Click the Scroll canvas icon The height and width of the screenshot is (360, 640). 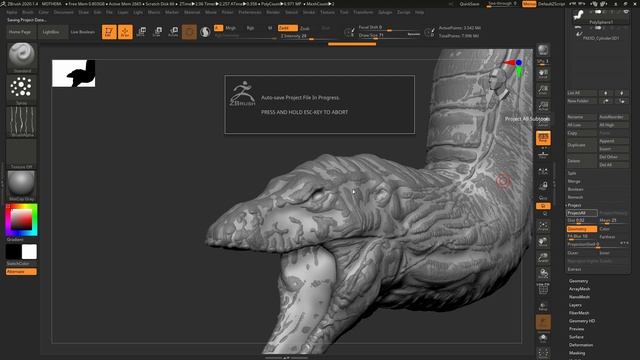point(543,73)
